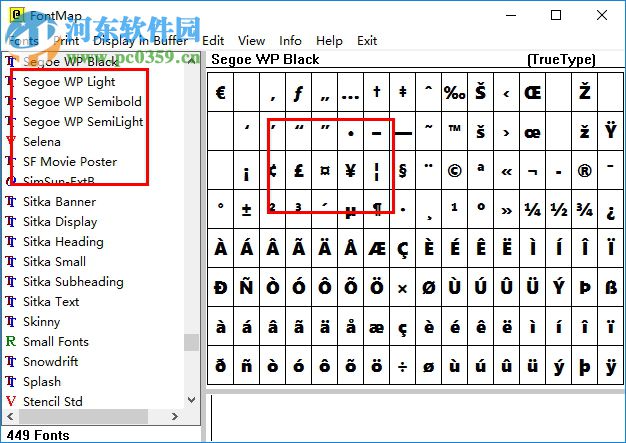Select Segoe WP Semibold font
The width and height of the screenshot is (626, 443).
tap(82, 101)
